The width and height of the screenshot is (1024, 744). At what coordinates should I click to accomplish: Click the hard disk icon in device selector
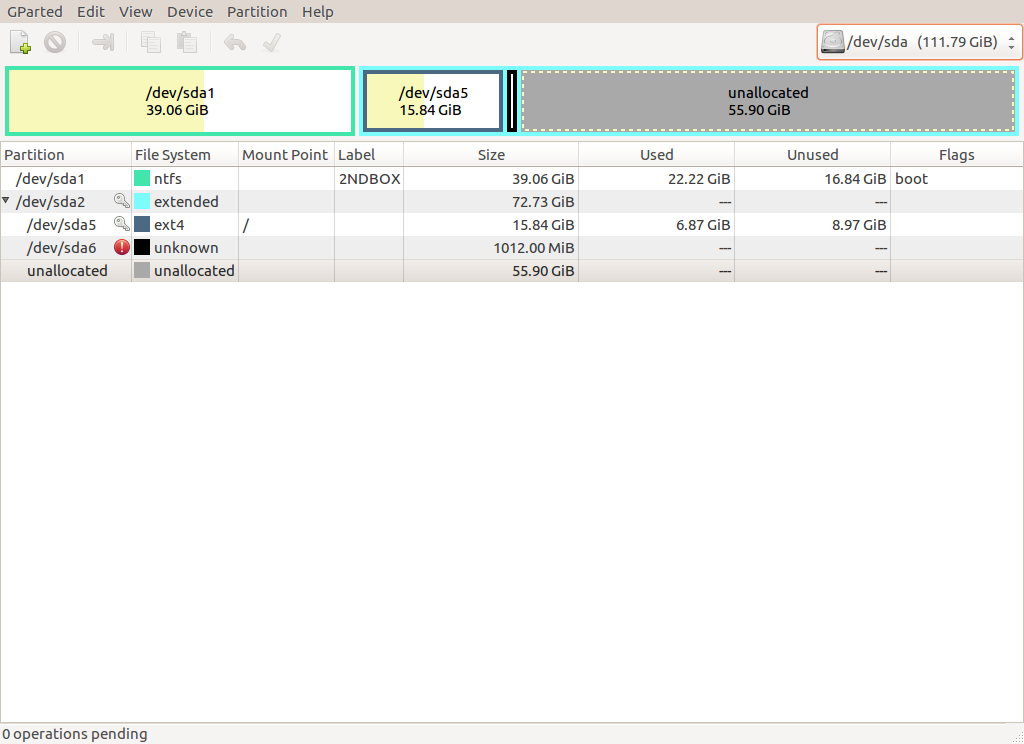(x=833, y=42)
